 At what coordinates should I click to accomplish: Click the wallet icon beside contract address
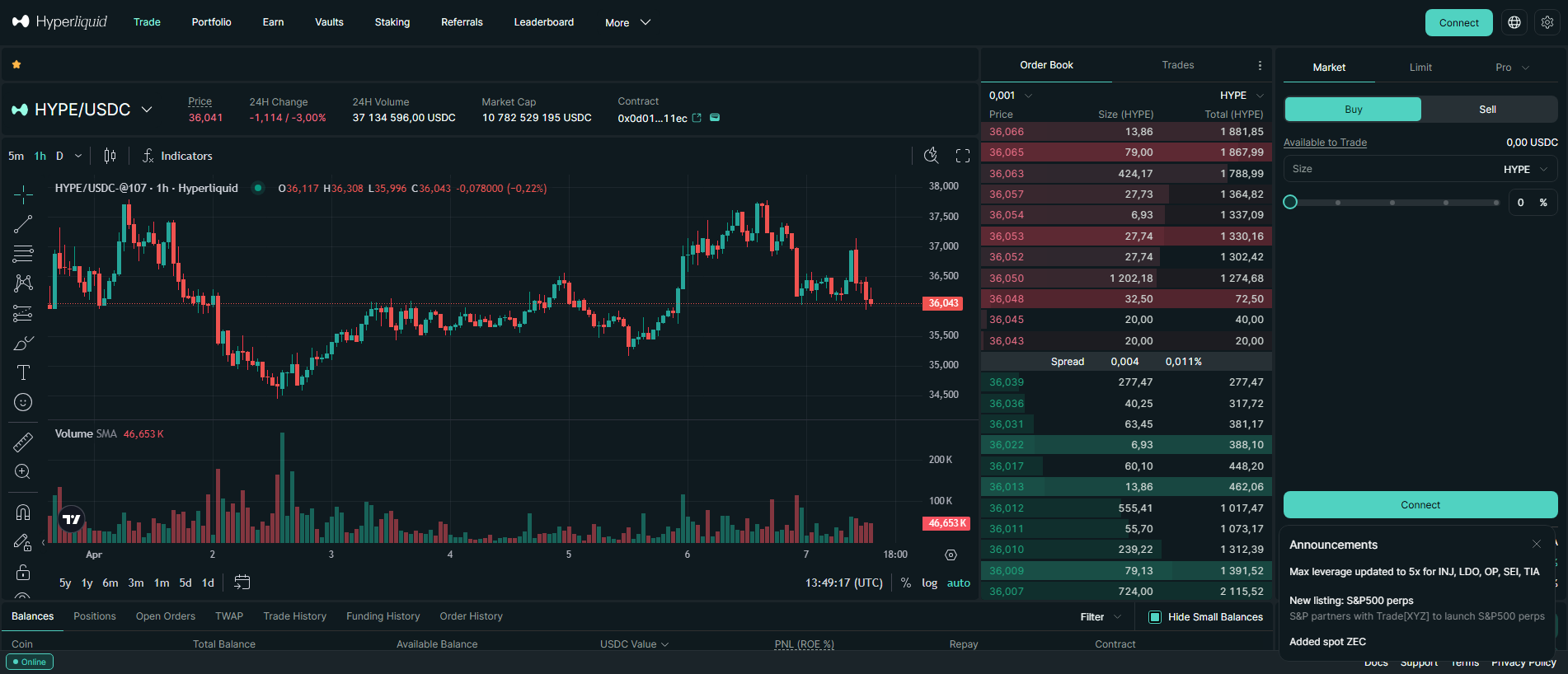[715, 118]
